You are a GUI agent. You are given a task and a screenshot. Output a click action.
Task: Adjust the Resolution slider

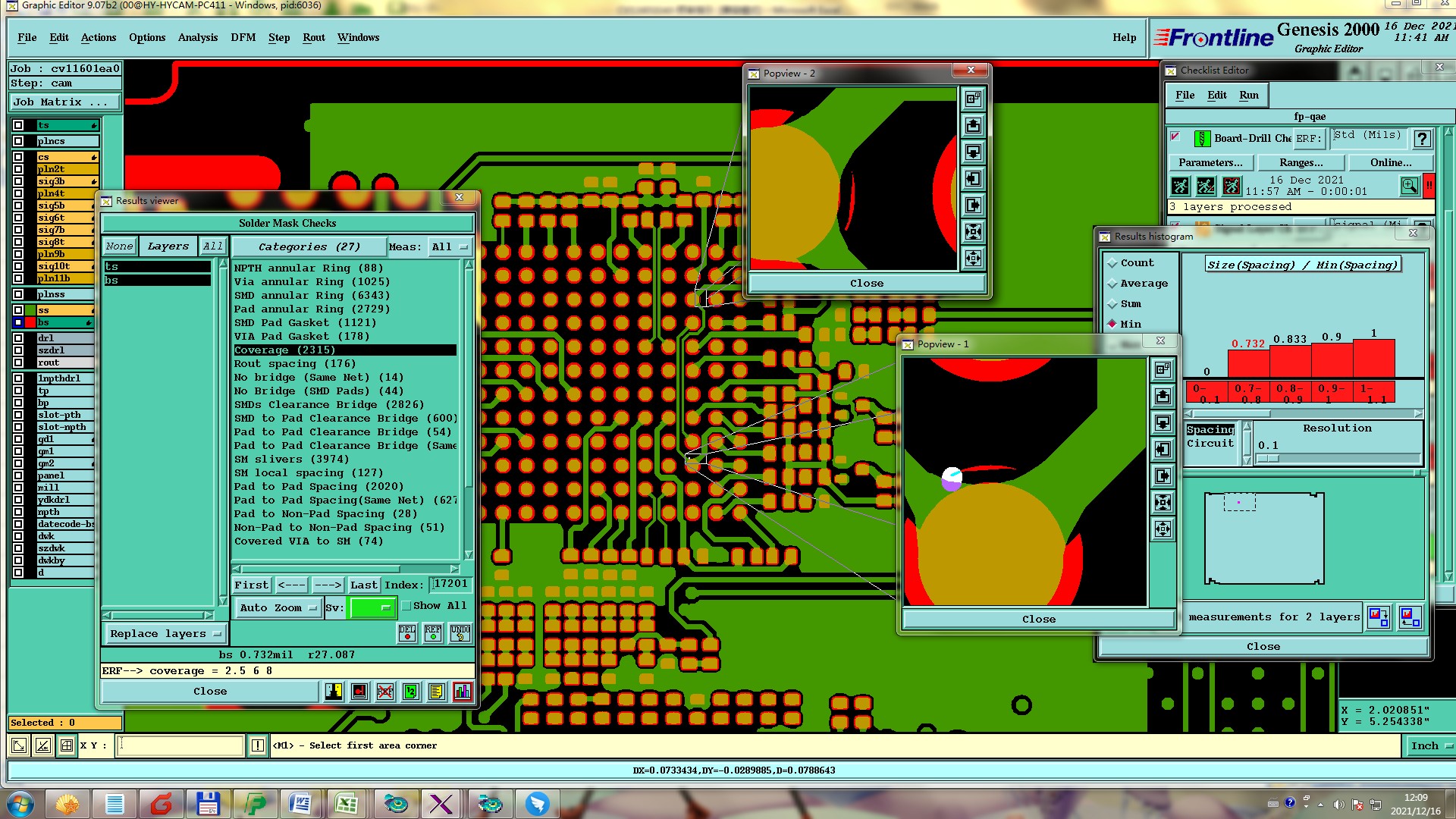(x=1268, y=459)
